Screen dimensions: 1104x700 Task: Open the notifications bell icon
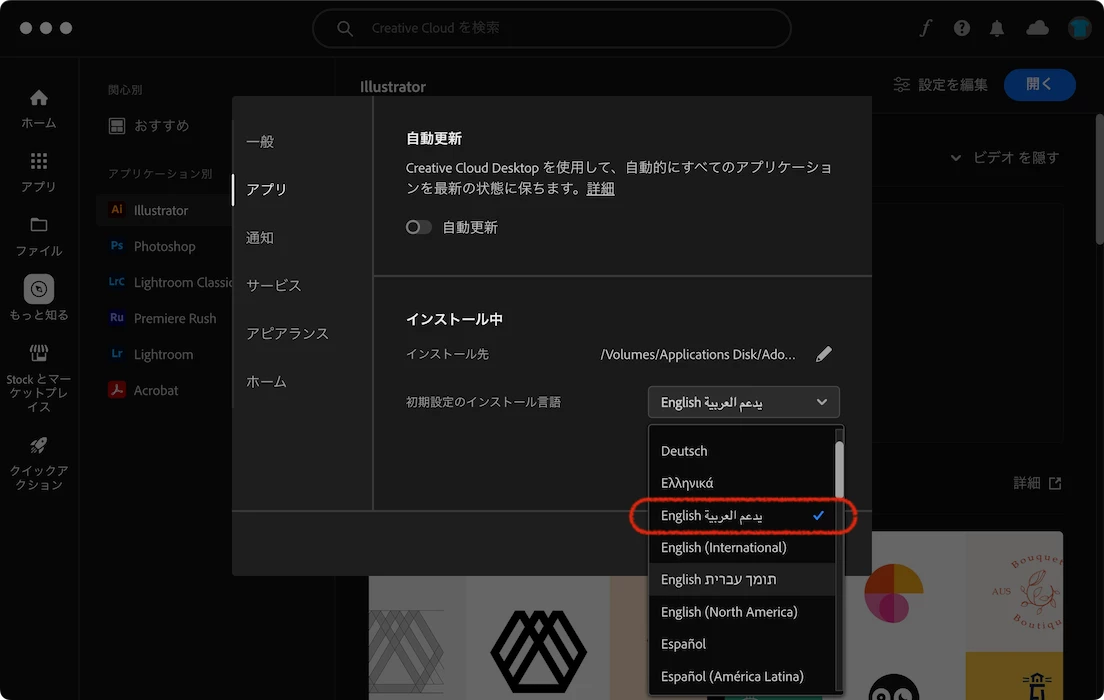997,28
